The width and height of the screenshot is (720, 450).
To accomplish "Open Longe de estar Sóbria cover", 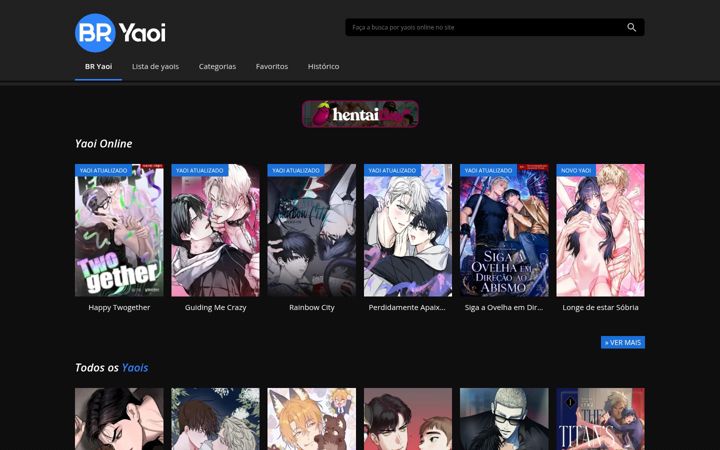I will pos(601,230).
